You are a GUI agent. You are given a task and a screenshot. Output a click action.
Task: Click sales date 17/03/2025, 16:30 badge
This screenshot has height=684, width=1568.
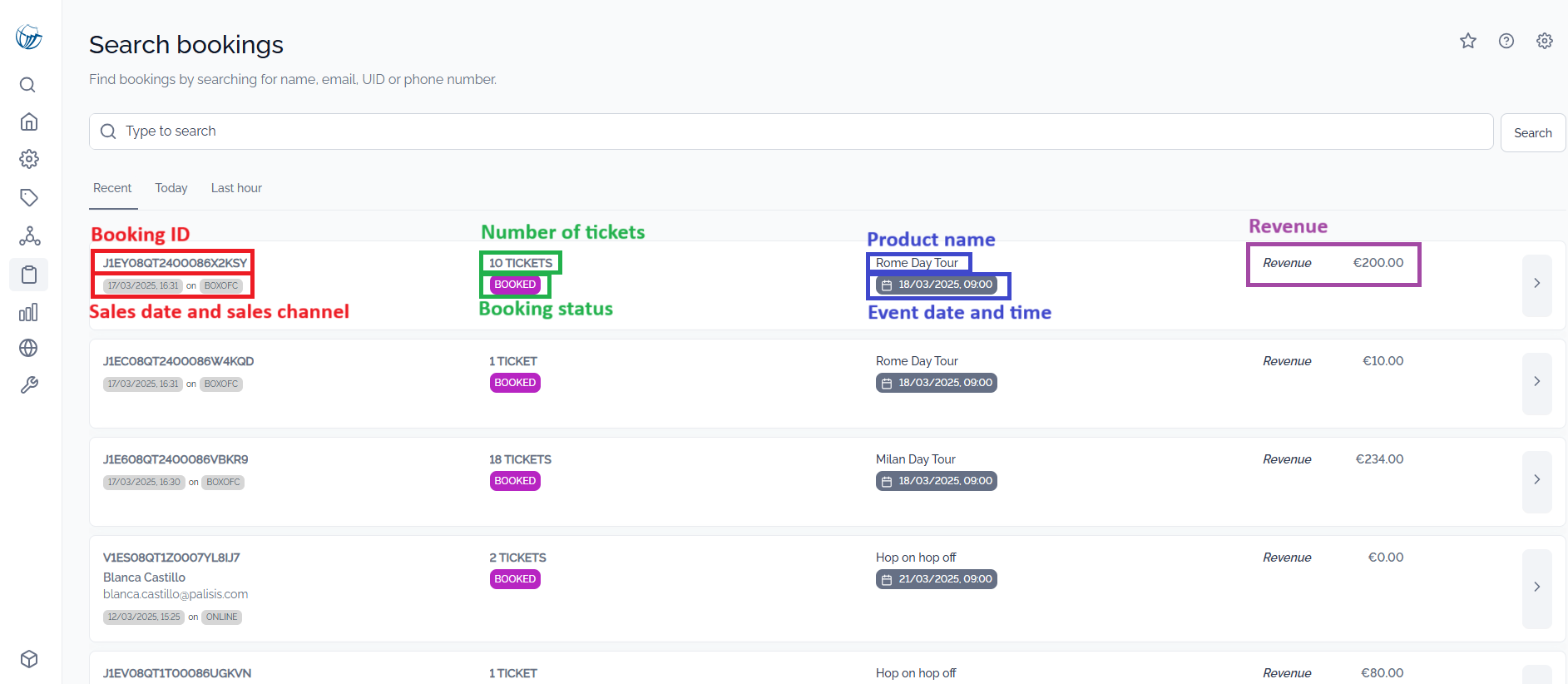coord(144,483)
